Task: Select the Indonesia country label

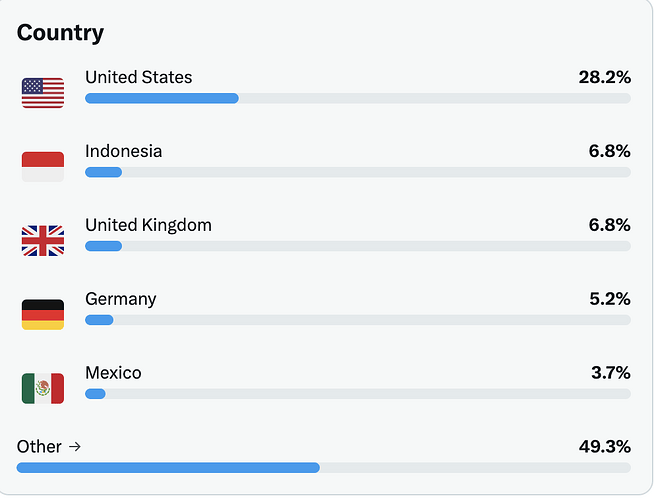Action: [x=123, y=151]
